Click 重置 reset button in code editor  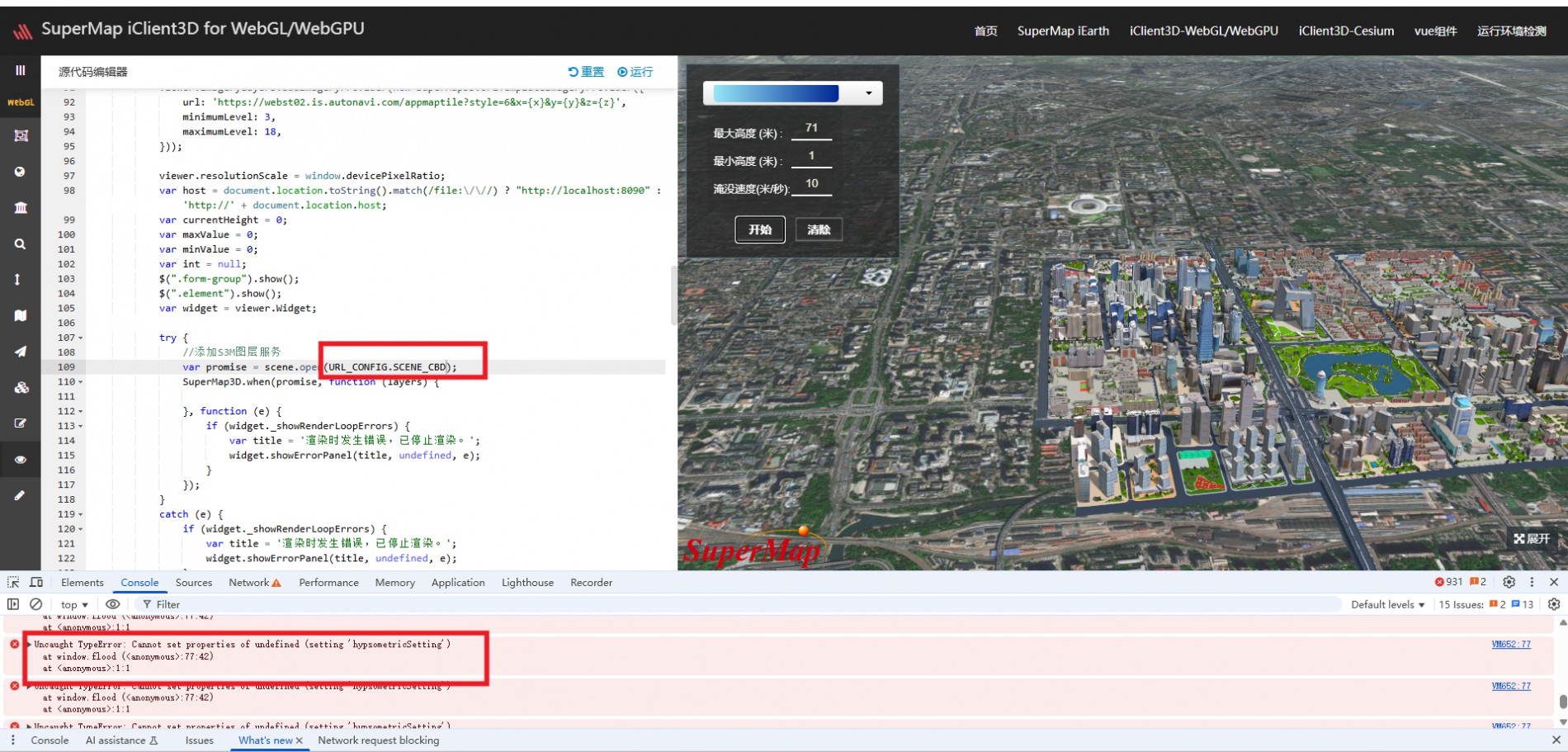[586, 72]
